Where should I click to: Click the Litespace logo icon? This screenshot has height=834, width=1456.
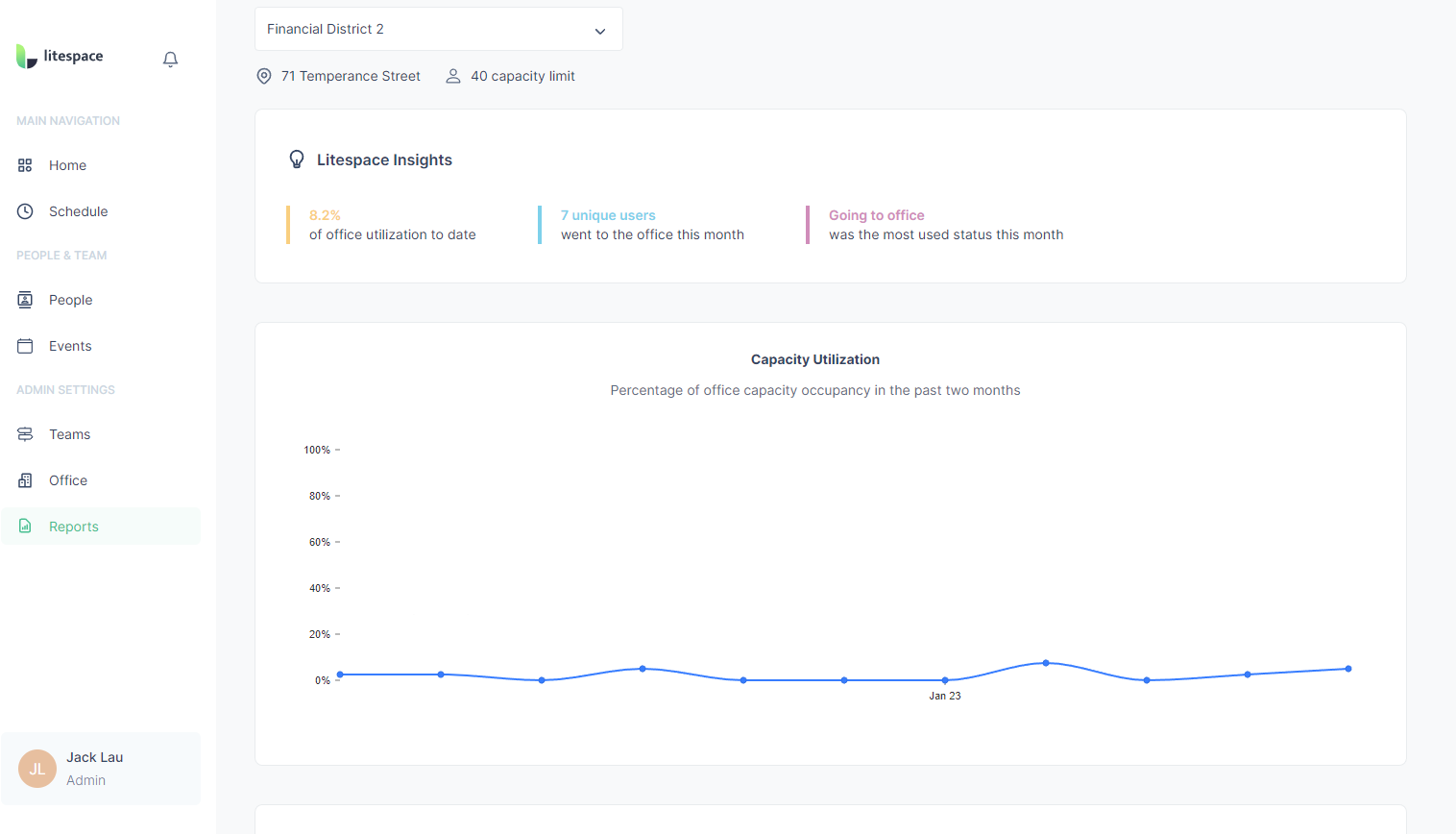tap(25, 55)
